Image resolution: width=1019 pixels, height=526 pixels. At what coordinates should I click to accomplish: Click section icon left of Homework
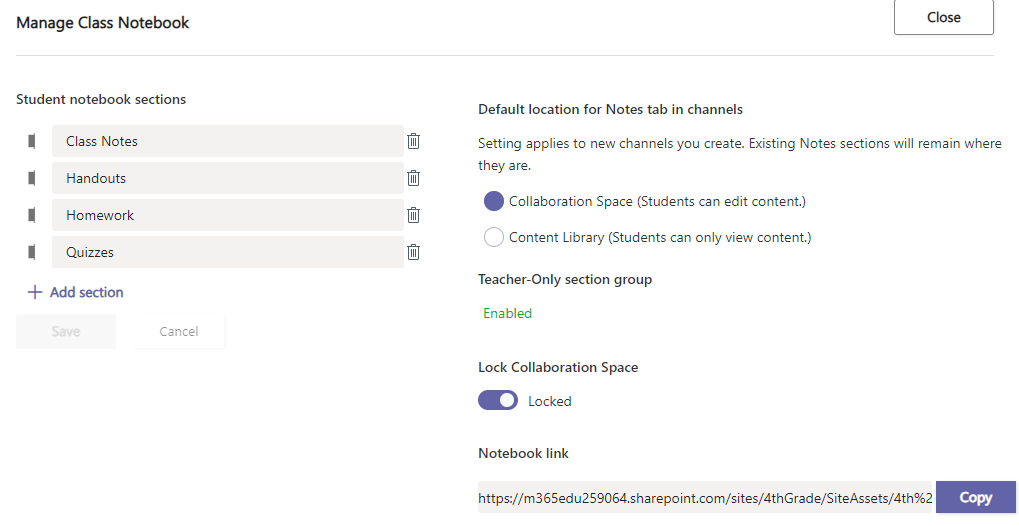click(32, 215)
